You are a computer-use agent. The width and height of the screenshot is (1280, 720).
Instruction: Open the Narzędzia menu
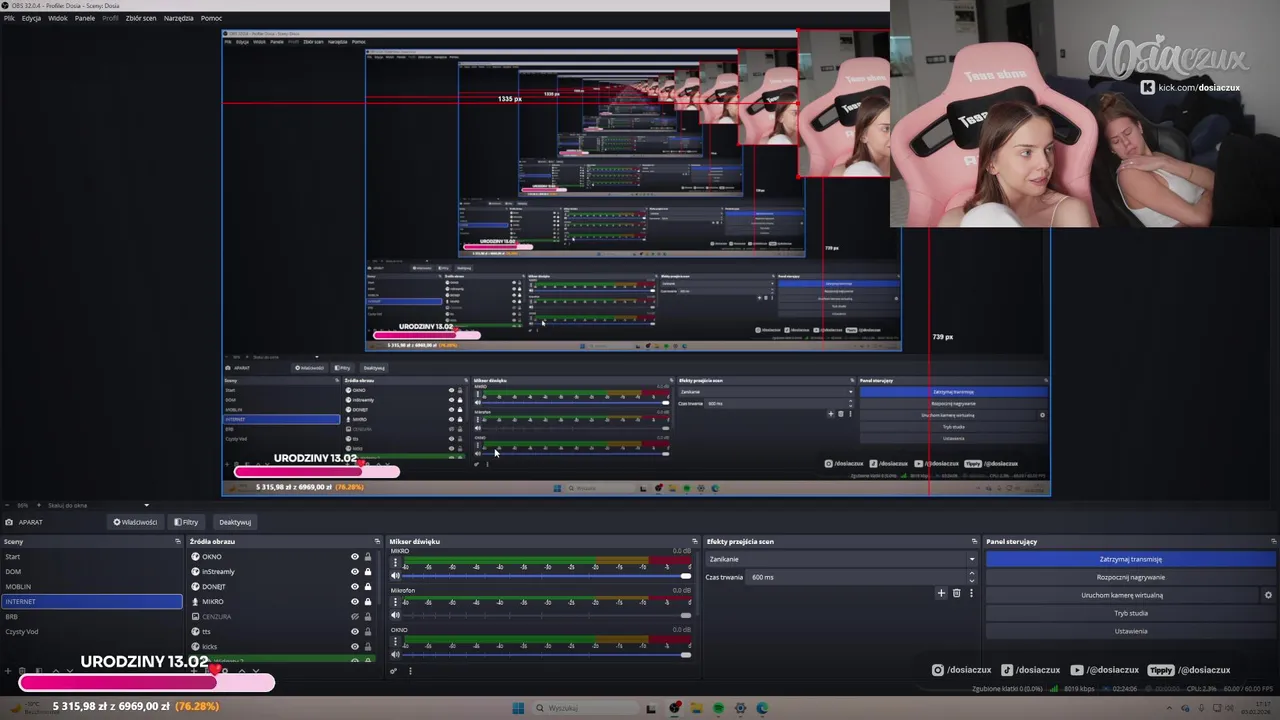click(x=179, y=18)
